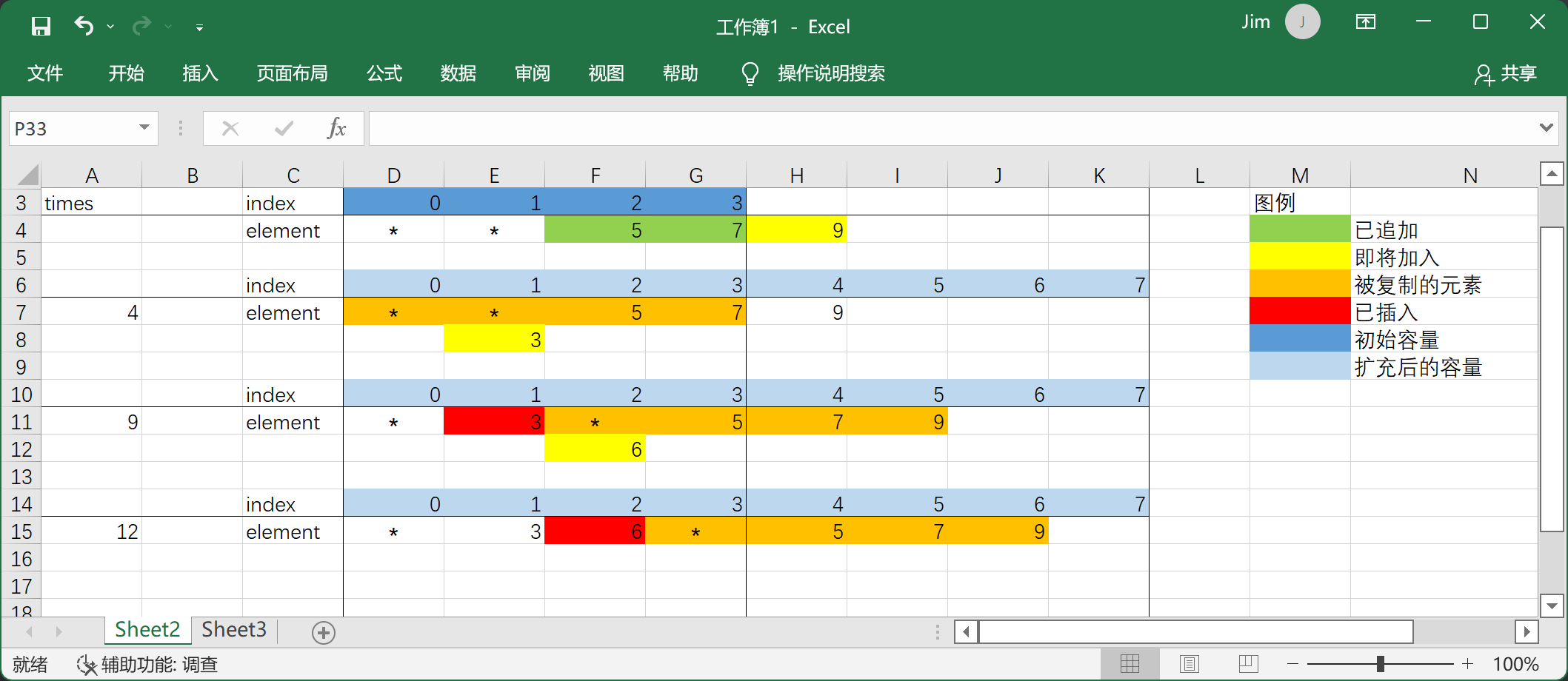Click the insert function fx icon
The width and height of the screenshot is (1568, 681).
click(x=336, y=129)
